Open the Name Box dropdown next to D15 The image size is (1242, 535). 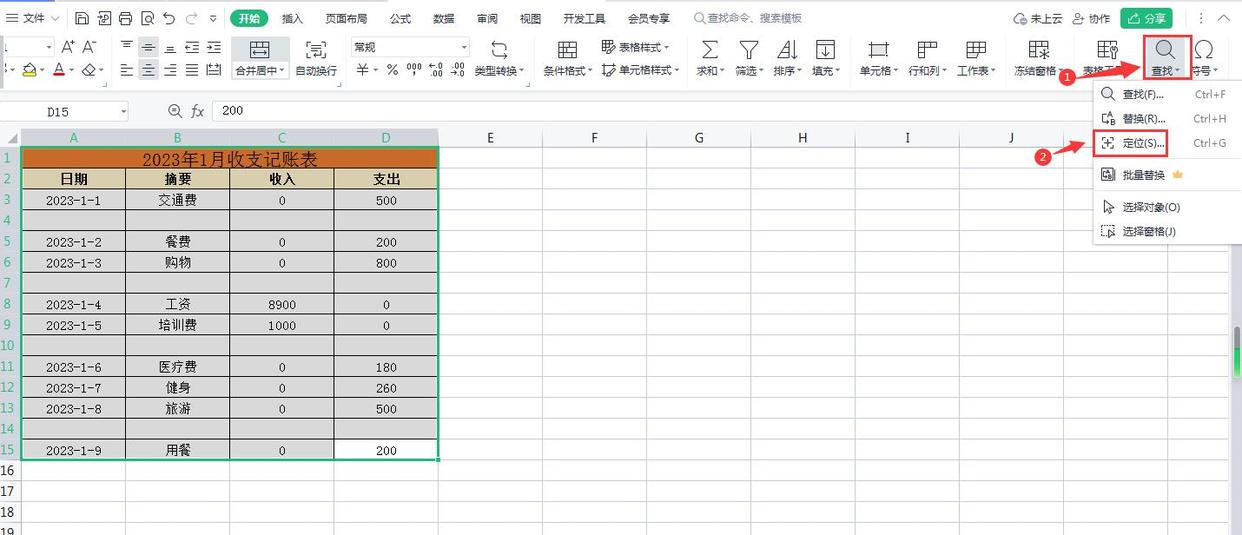[x=123, y=111]
